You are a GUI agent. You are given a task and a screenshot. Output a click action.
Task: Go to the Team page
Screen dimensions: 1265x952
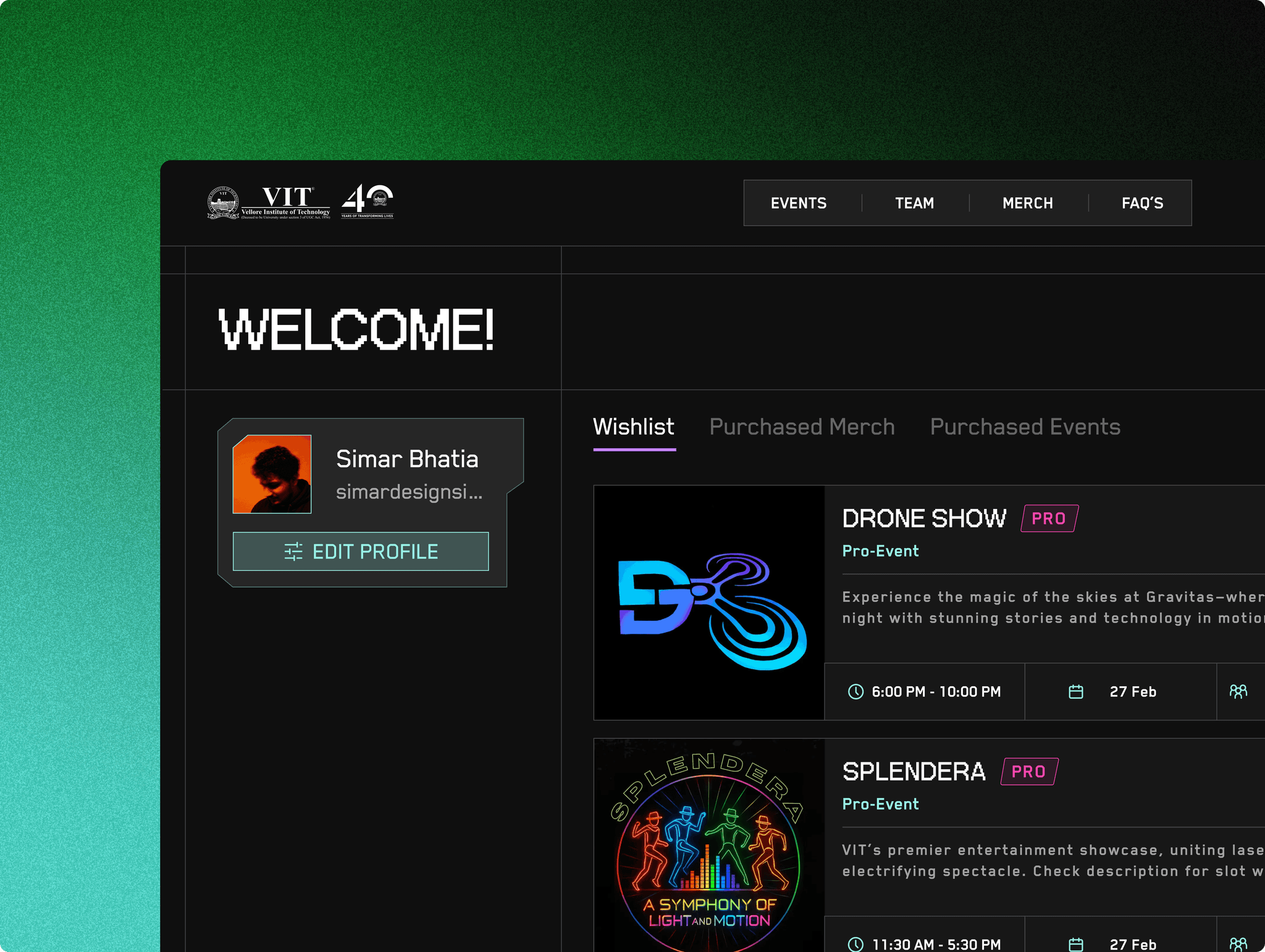[914, 203]
